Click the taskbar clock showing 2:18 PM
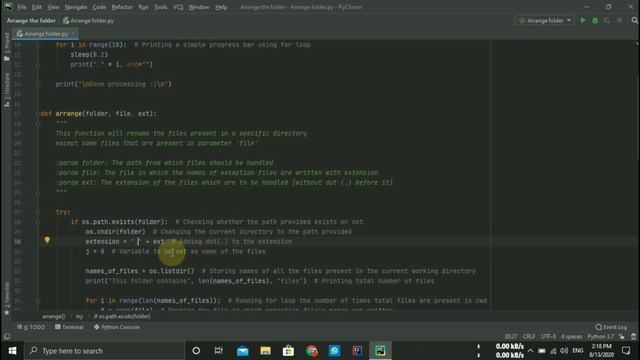 pyautogui.click(x=602, y=351)
